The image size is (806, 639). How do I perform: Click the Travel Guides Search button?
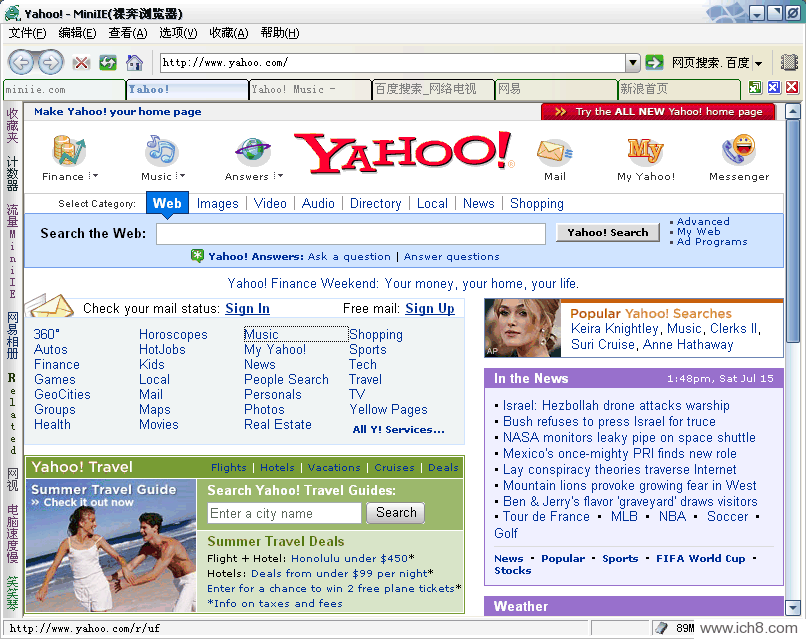coord(396,513)
